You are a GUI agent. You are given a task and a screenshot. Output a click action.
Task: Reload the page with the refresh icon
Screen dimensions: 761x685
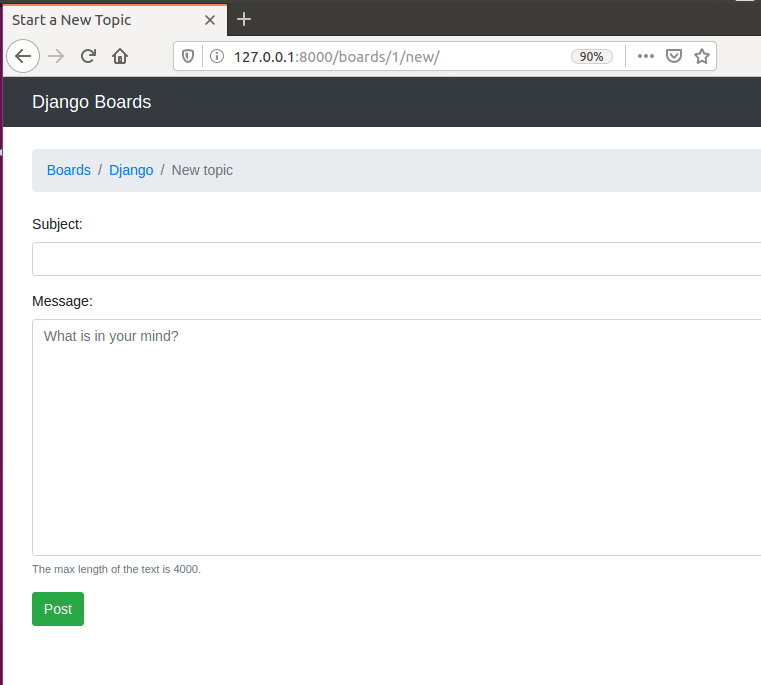(x=88, y=56)
